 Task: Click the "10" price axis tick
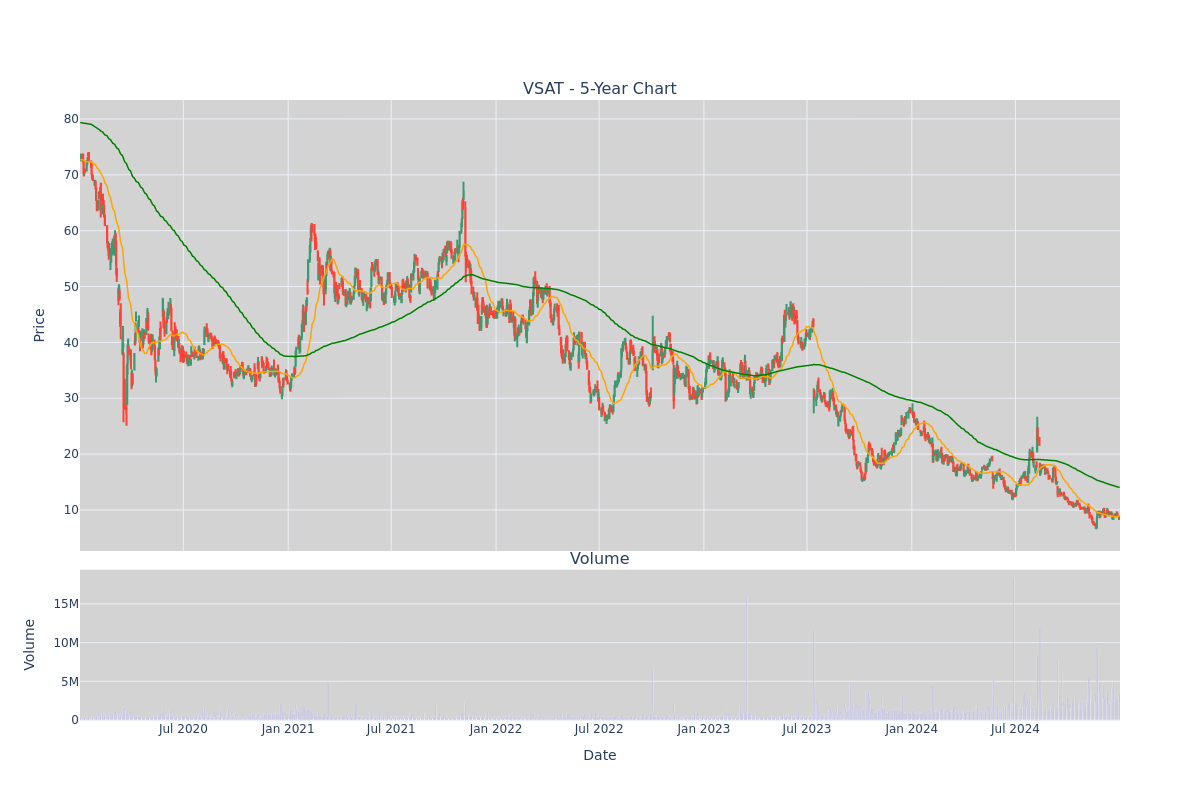[71, 510]
